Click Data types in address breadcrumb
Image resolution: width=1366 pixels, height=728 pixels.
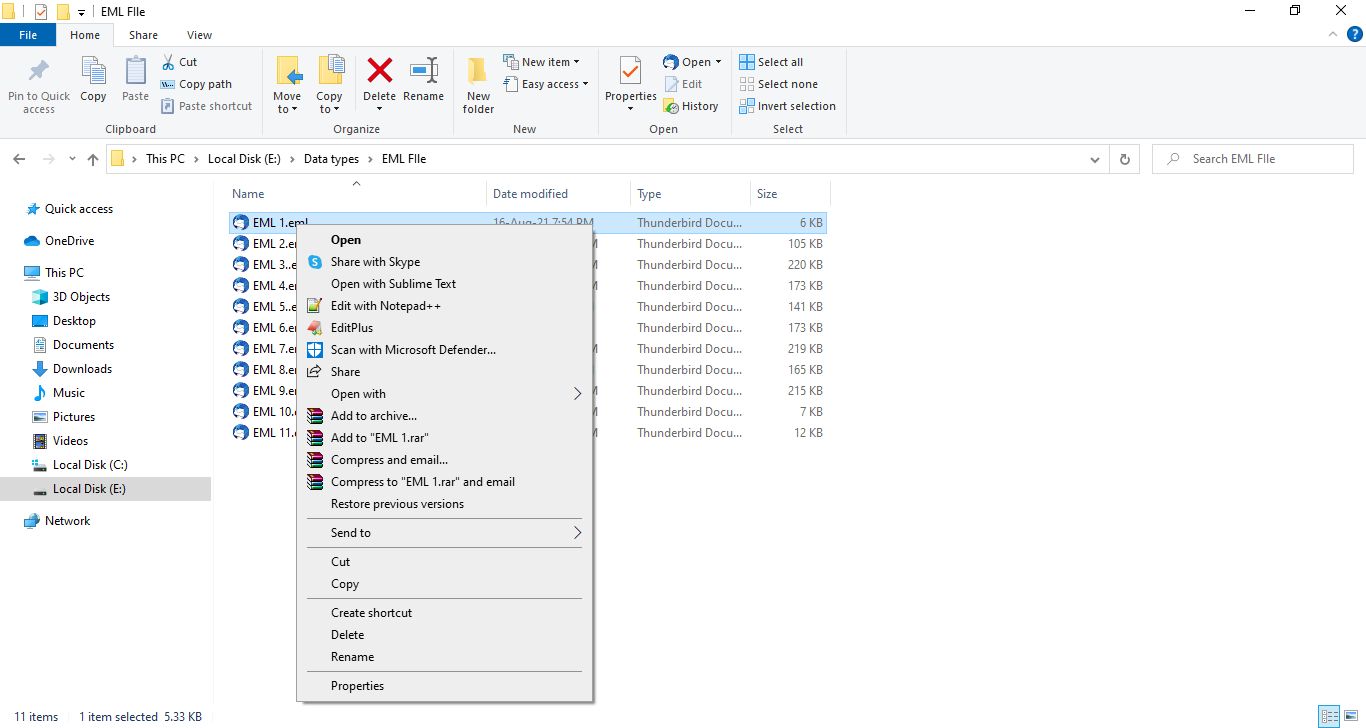click(331, 159)
